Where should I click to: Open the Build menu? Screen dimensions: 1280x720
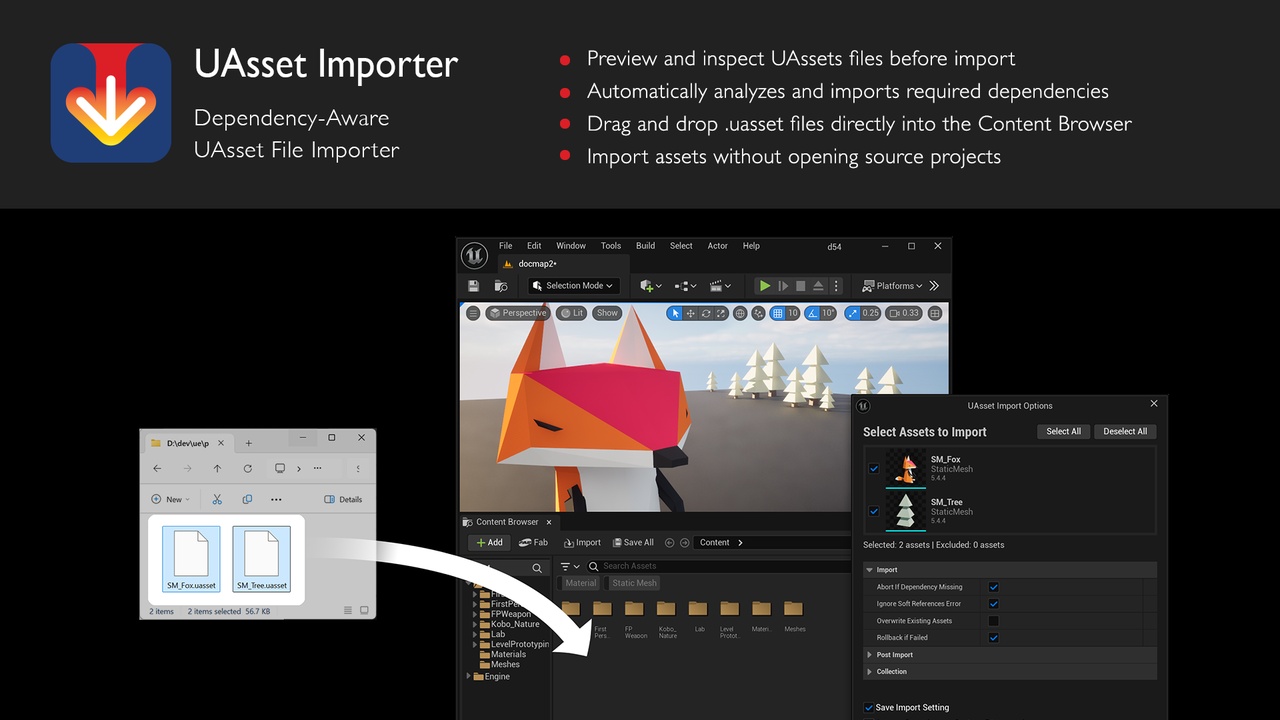(x=646, y=246)
